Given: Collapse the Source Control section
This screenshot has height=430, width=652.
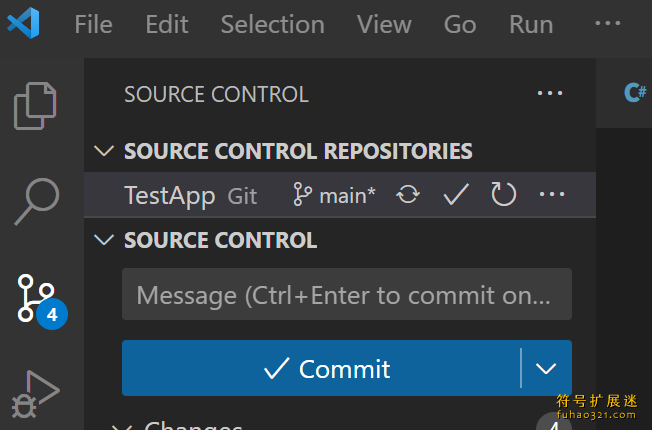Looking at the screenshot, I should coord(104,240).
